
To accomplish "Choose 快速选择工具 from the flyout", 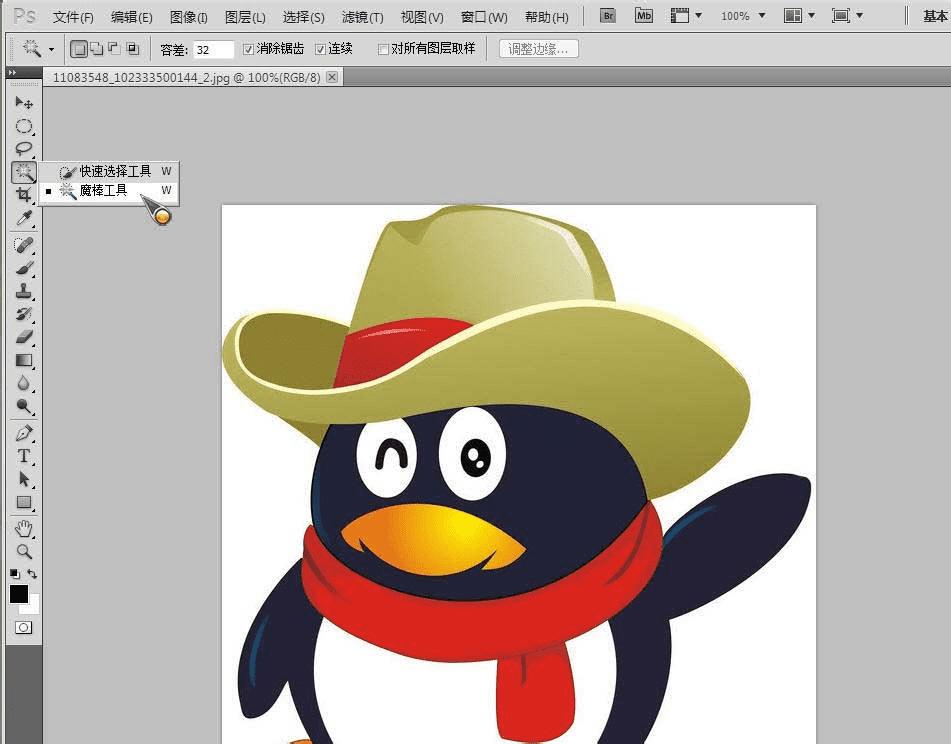I will pyautogui.click(x=115, y=171).
